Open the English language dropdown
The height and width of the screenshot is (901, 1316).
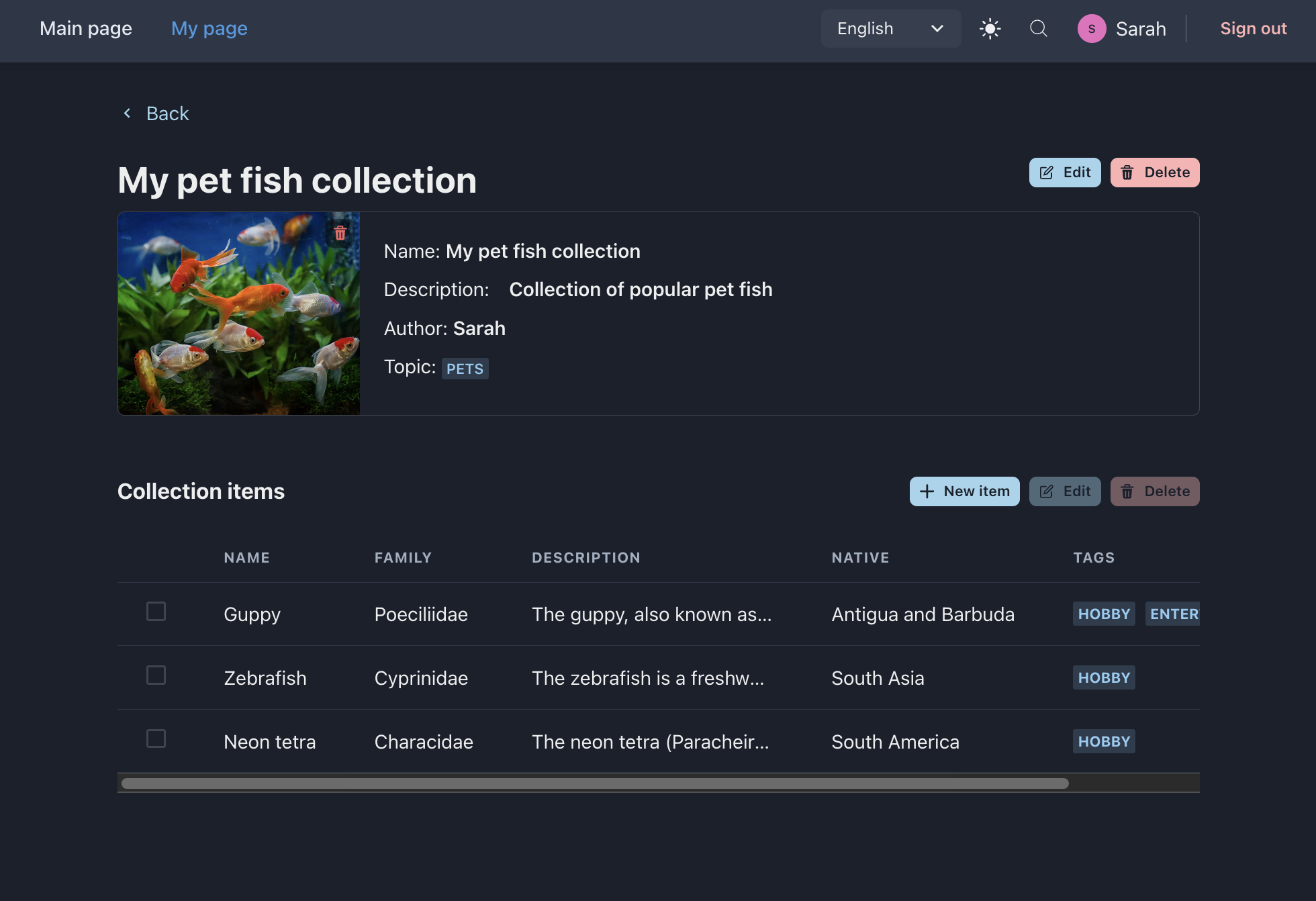(891, 28)
